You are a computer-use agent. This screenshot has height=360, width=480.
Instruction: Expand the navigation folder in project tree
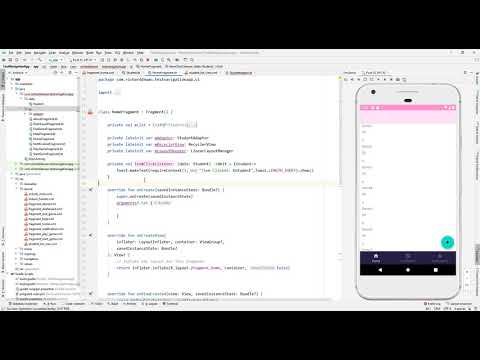click(17, 259)
